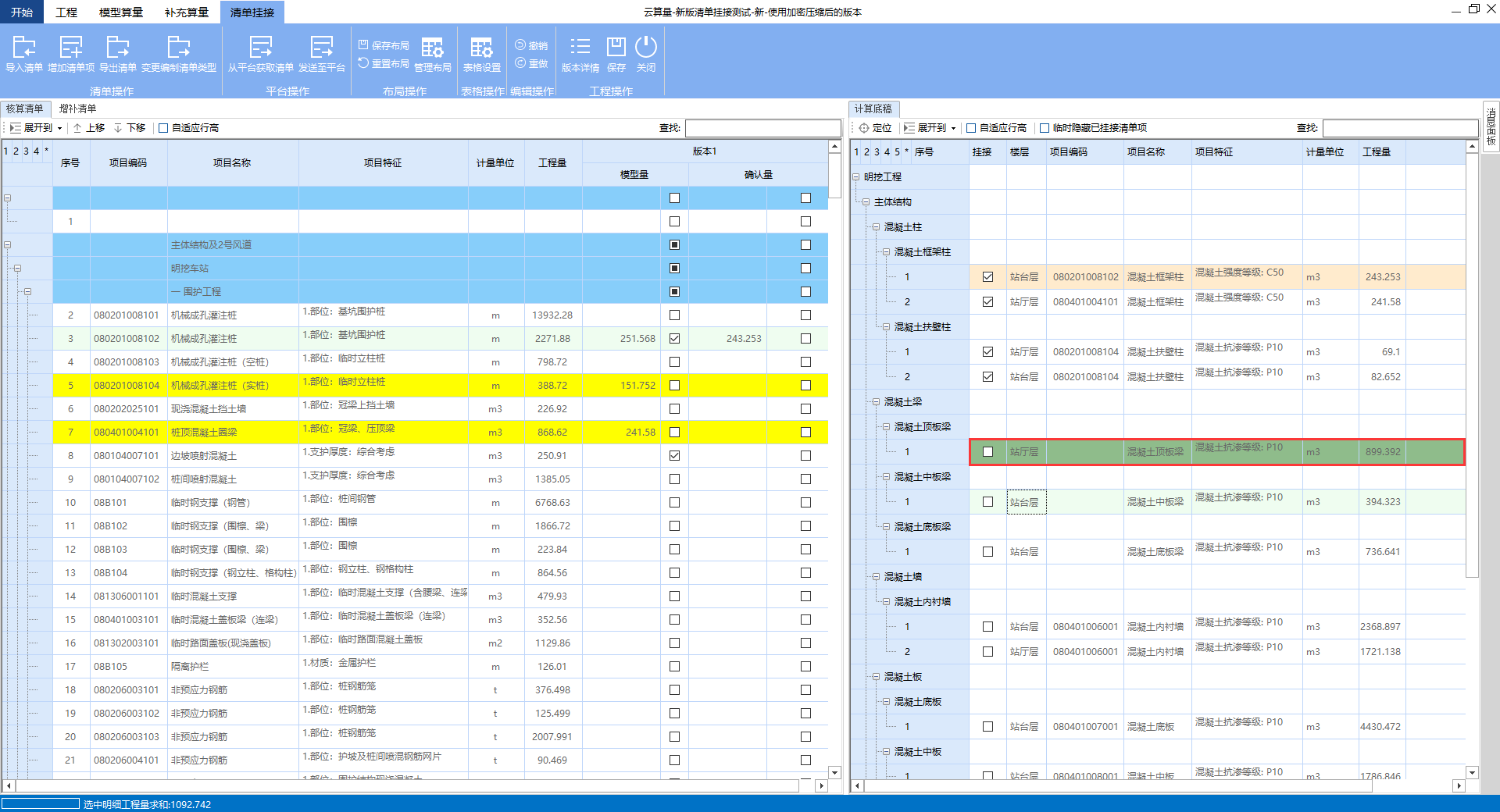Click 模型量 column header

(x=634, y=175)
